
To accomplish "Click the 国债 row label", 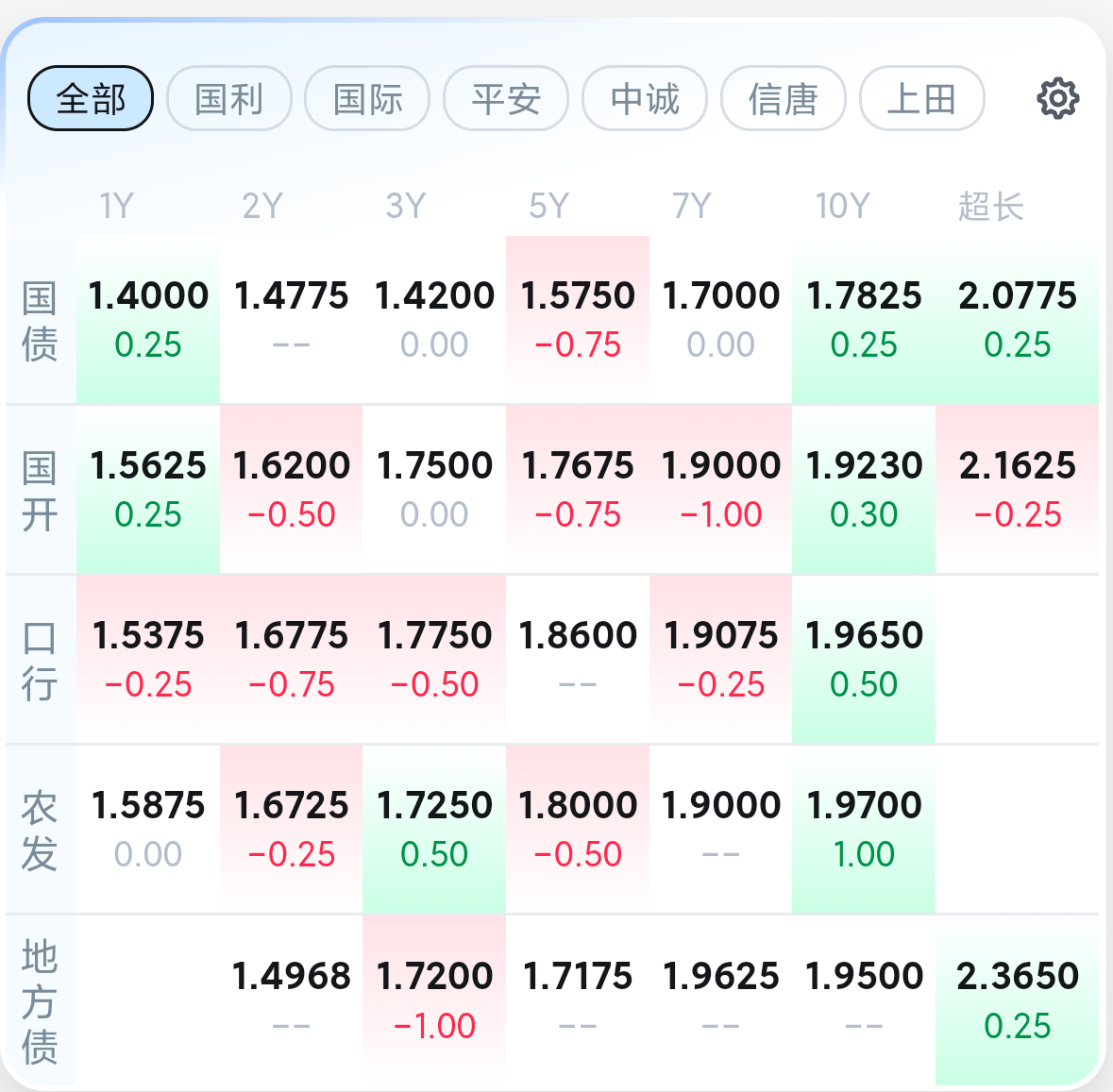I will (40, 321).
